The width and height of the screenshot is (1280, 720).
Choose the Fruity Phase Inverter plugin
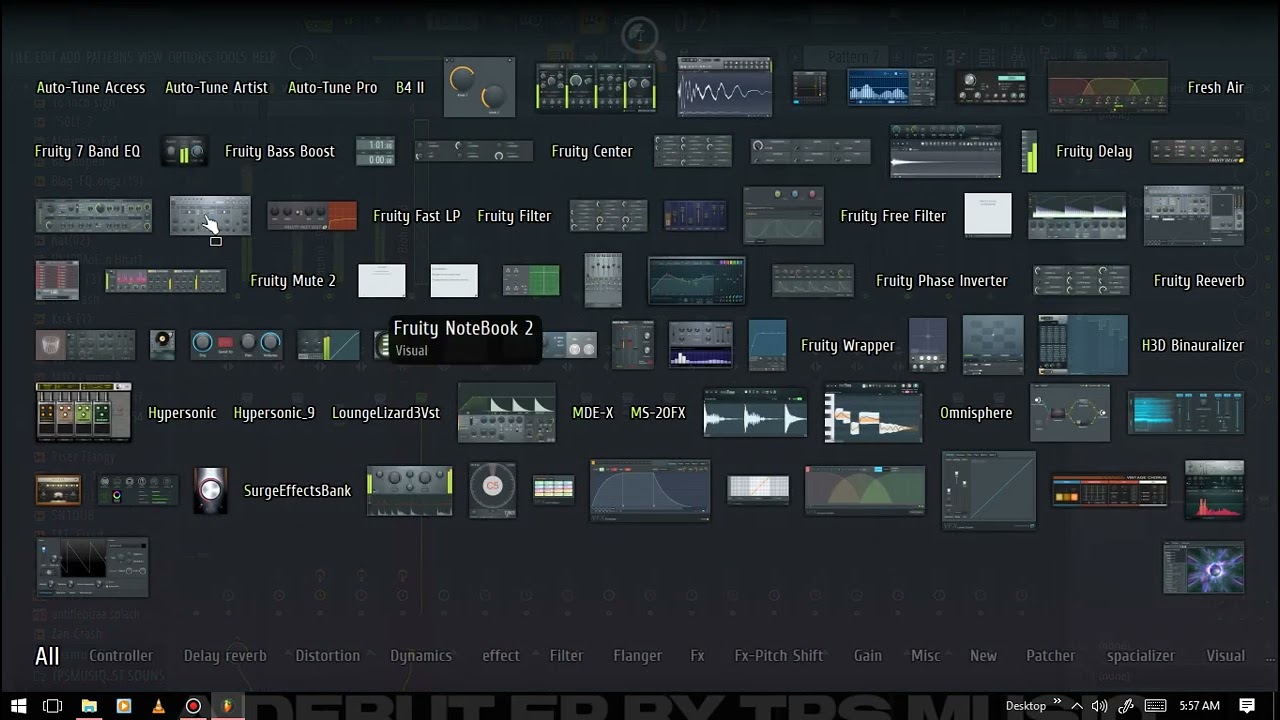(942, 281)
